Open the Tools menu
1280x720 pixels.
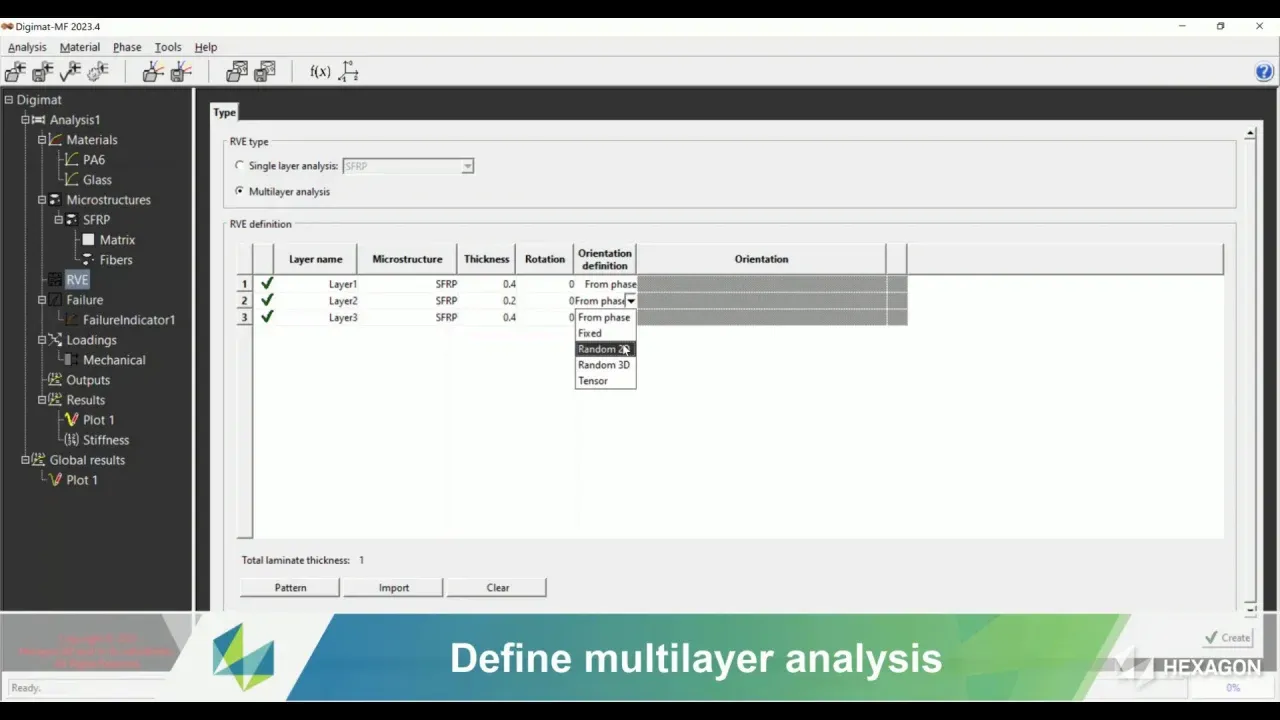click(168, 47)
